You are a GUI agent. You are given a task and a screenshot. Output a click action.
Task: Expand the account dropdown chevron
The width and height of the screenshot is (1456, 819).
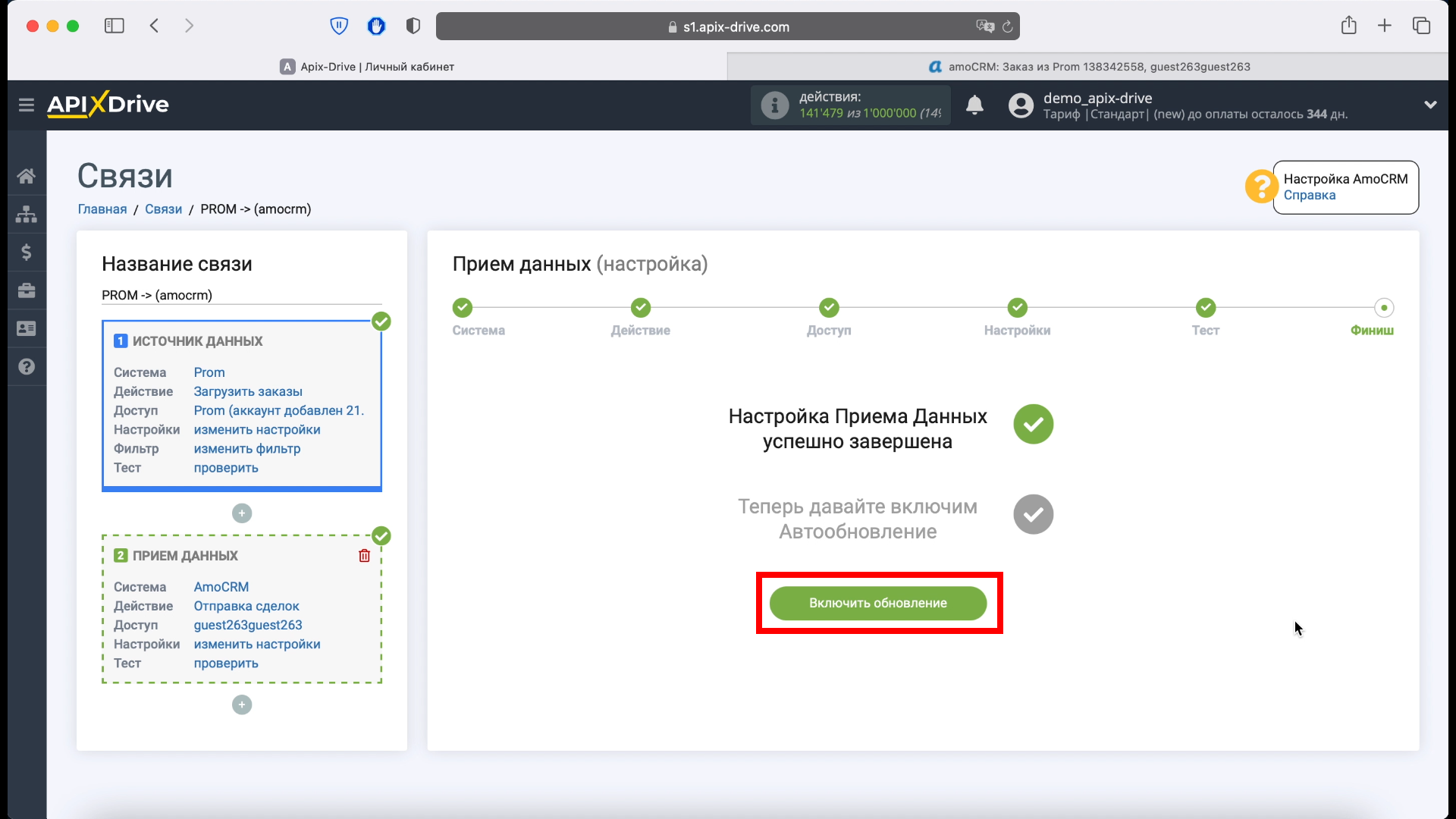[1430, 105]
